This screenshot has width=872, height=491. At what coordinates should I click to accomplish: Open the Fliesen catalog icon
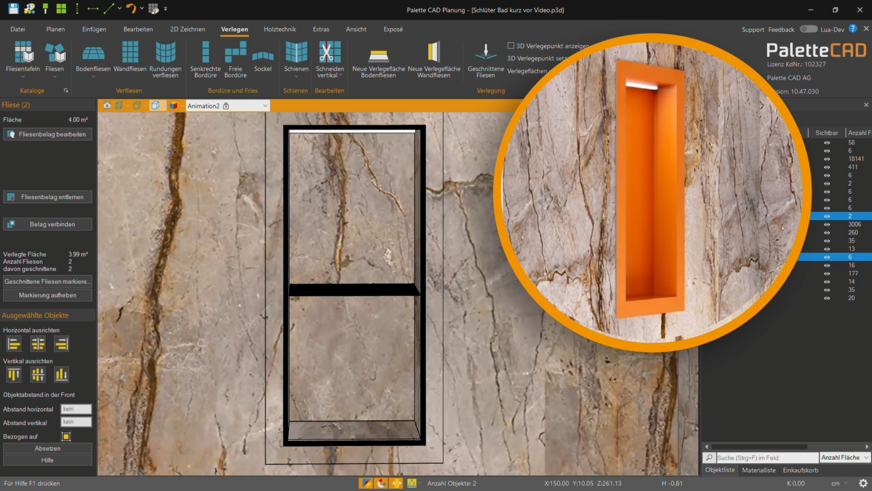[x=54, y=56]
